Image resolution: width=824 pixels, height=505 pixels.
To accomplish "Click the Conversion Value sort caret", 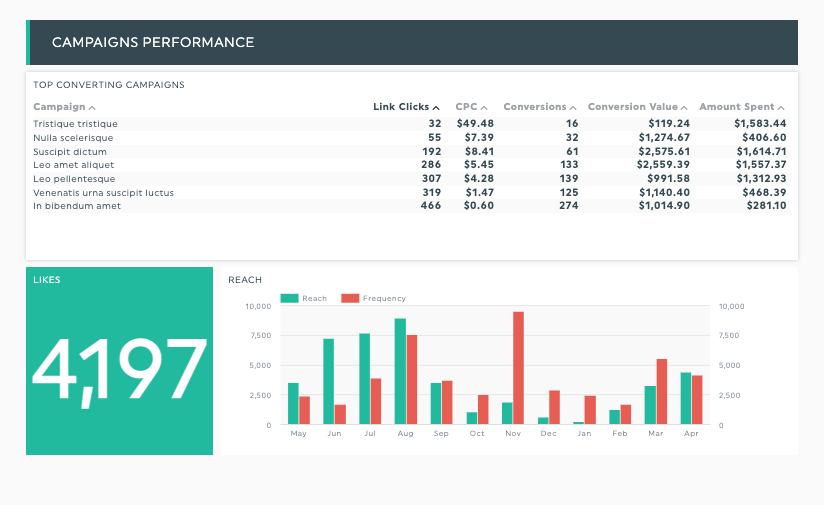I will (684, 108).
